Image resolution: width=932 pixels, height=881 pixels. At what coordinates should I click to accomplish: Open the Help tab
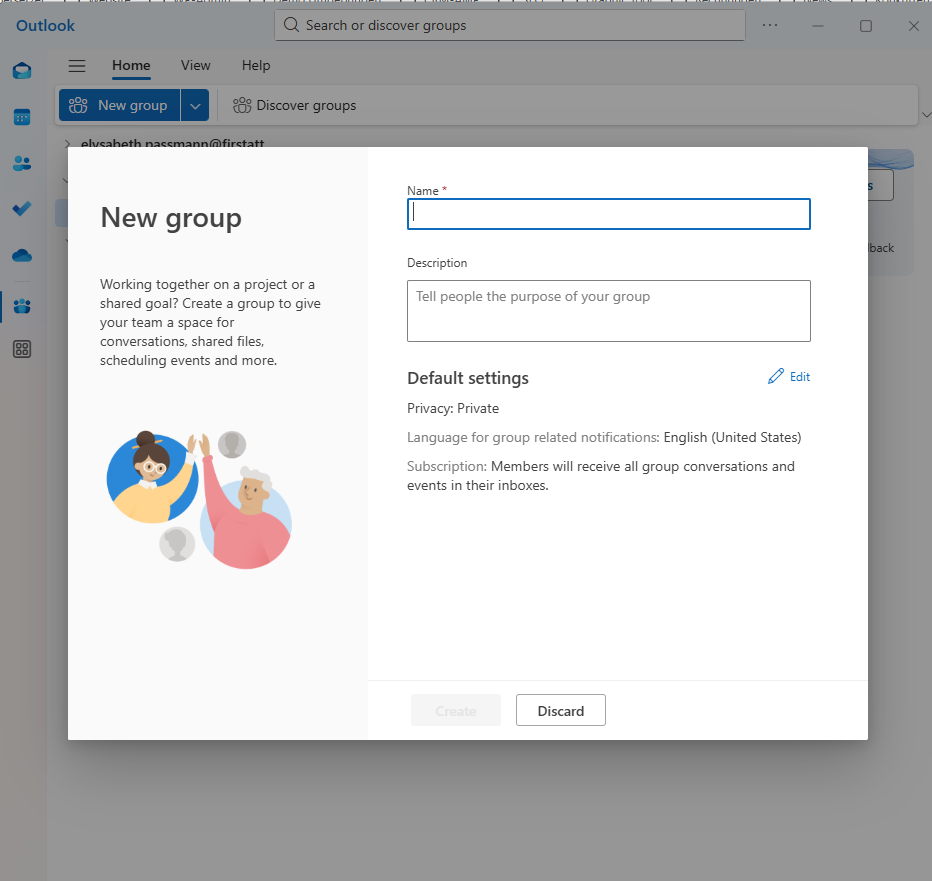click(256, 66)
